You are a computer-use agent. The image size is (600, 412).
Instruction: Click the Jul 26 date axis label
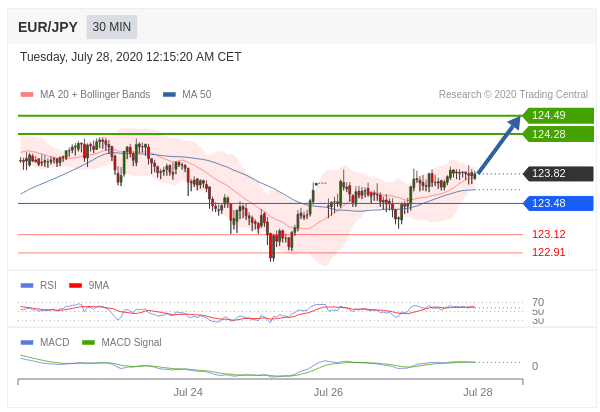tap(328, 392)
